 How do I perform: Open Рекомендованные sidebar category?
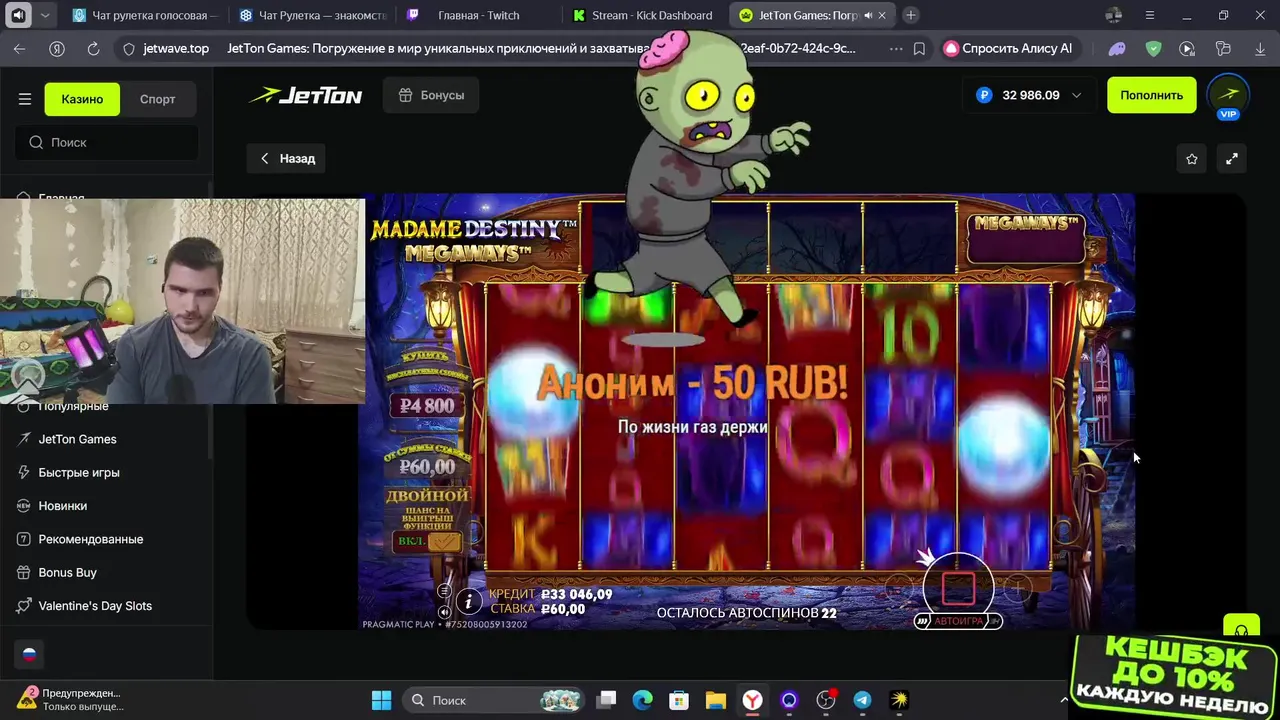[90, 539]
